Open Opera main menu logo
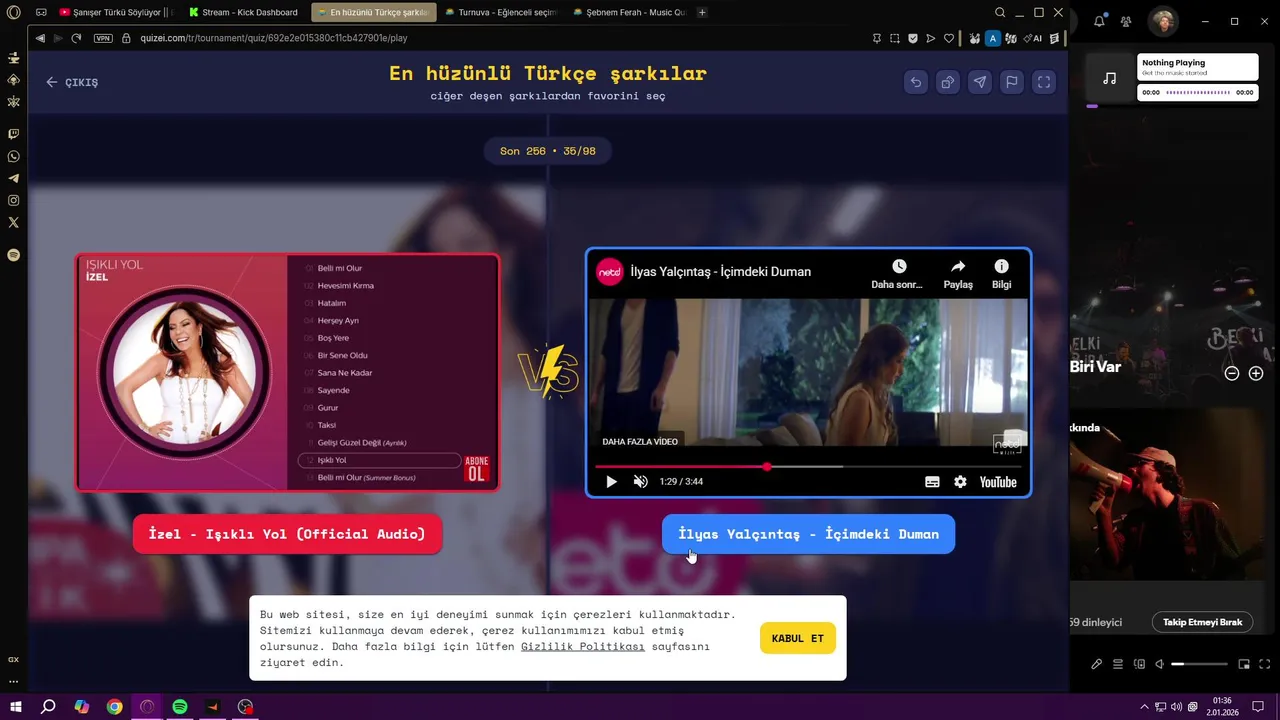1280x720 pixels. tap(13, 12)
